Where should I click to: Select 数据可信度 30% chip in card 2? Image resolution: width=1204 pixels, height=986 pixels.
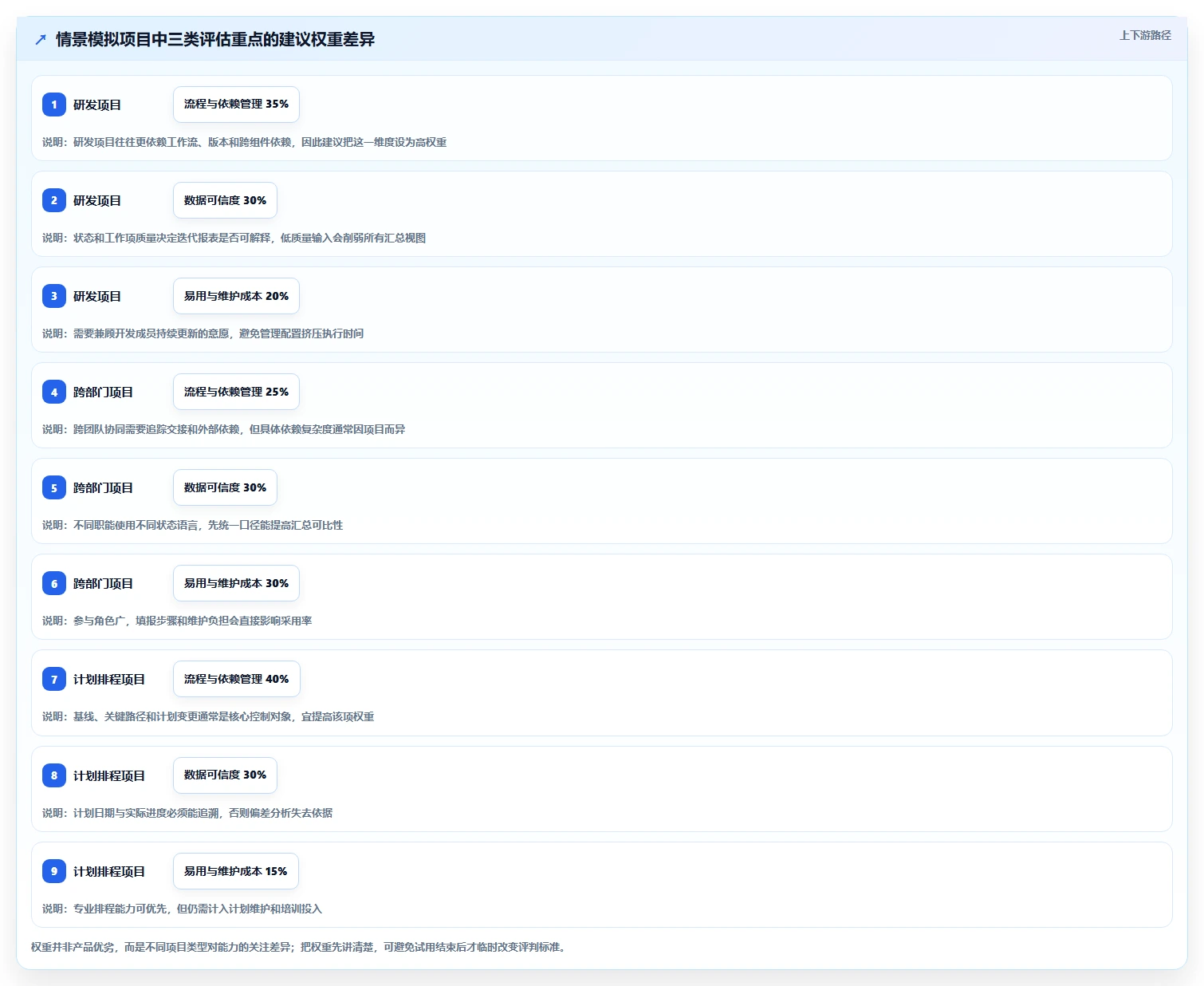pos(225,200)
